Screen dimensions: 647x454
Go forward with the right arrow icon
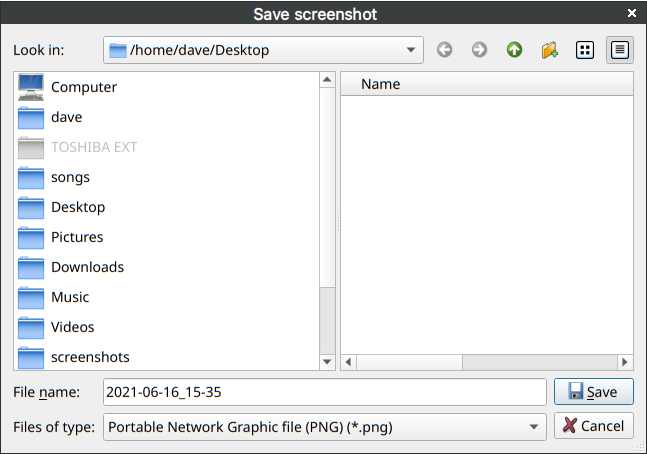point(479,50)
